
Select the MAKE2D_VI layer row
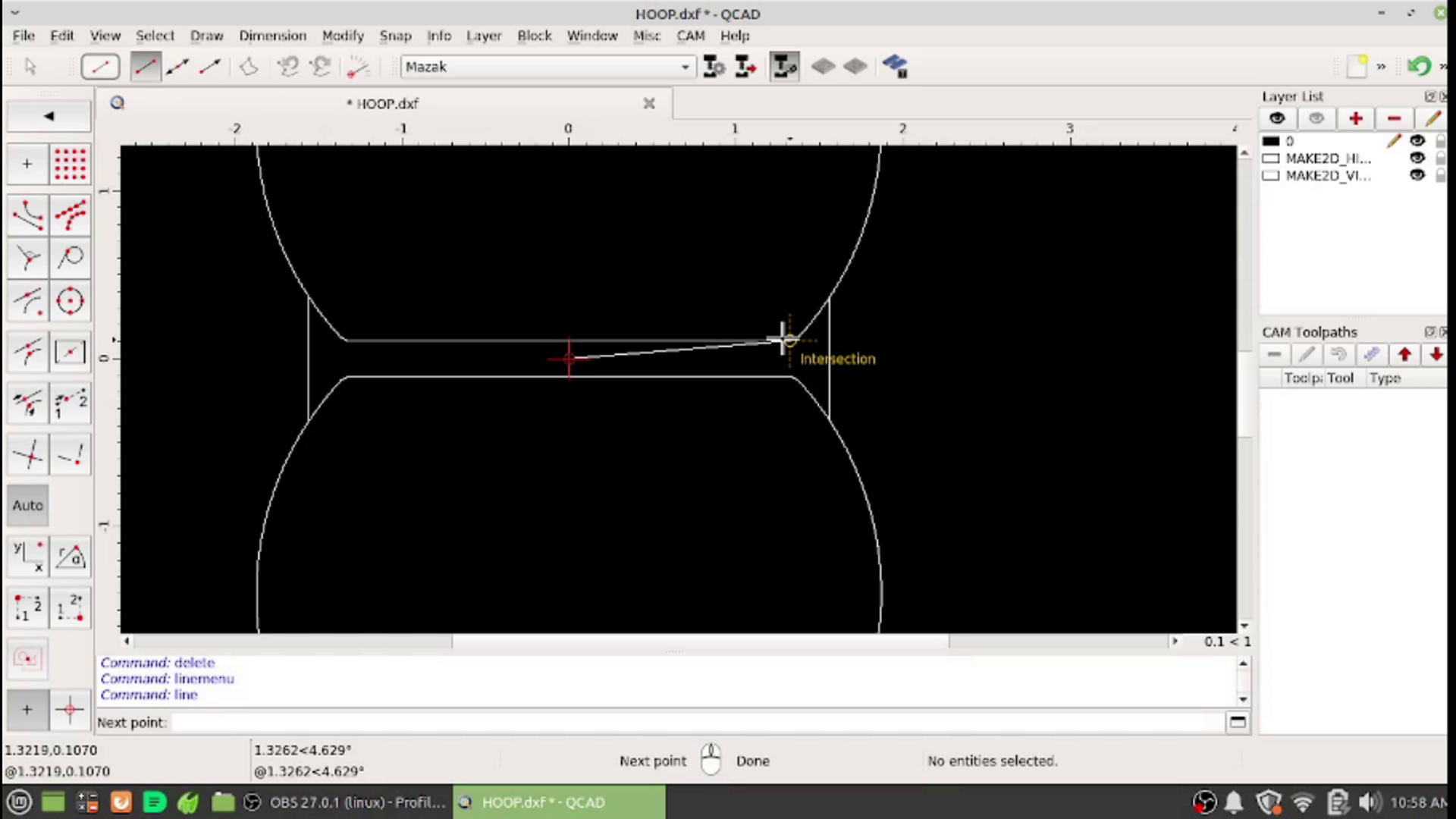1353,175
